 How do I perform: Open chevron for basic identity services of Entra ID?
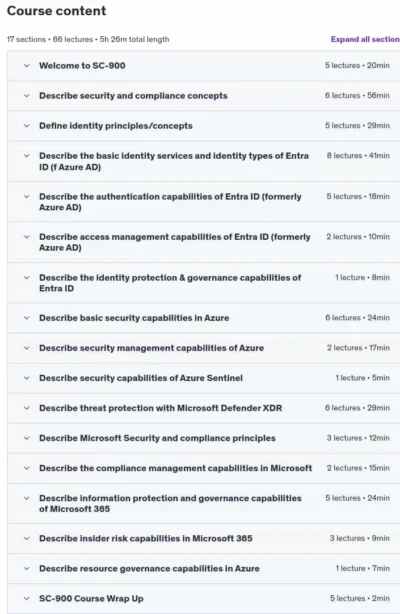click(27, 156)
